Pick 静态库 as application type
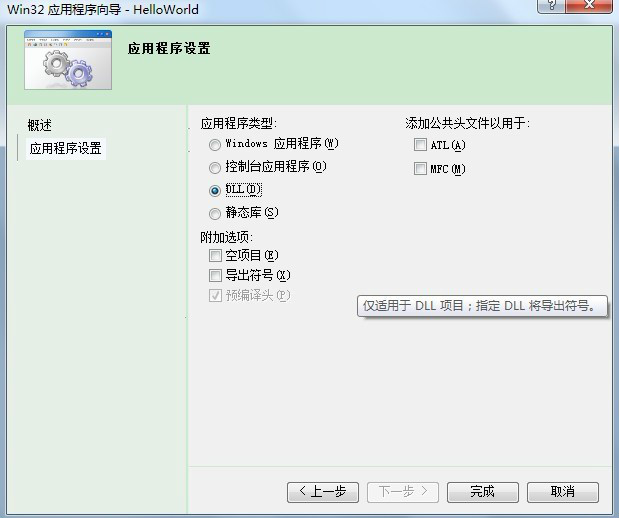This screenshot has height=518, width=619. click(x=215, y=214)
